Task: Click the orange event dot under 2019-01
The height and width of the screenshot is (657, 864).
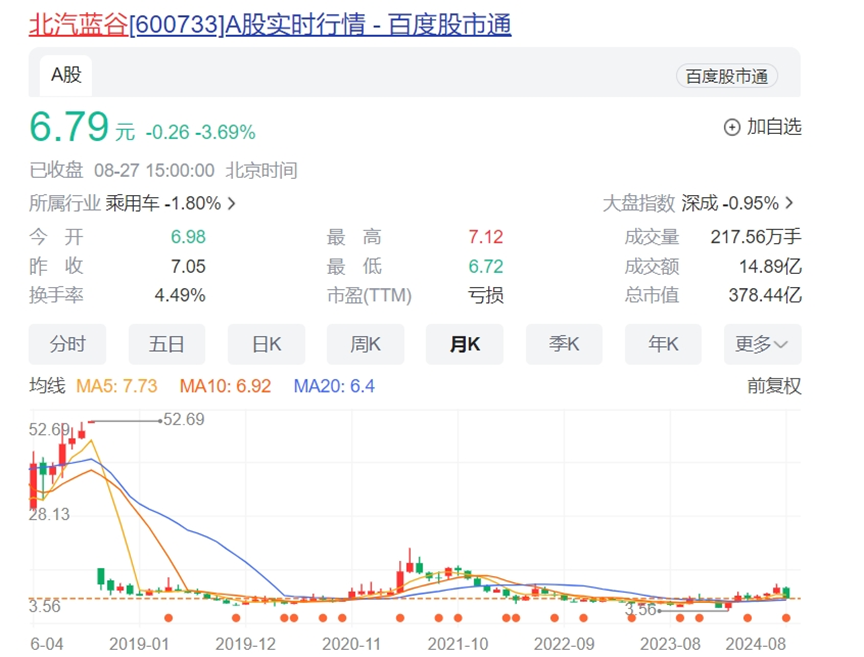Action: click(168, 618)
